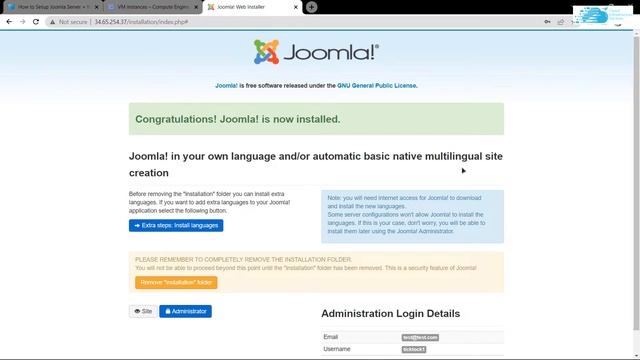Viewport: 640px width, 360px height.
Task: Open the saved password key icon
Action: 547,22
